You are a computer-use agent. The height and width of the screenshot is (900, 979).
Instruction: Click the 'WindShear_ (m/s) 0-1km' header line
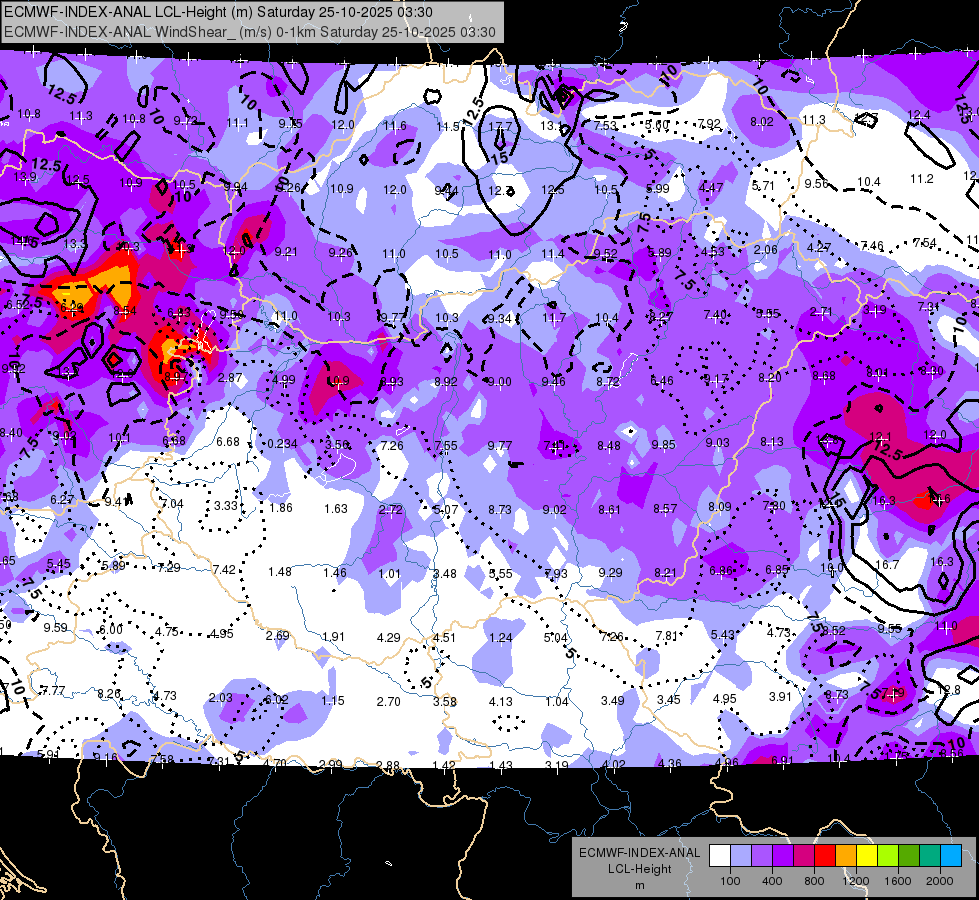pos(250,32)
